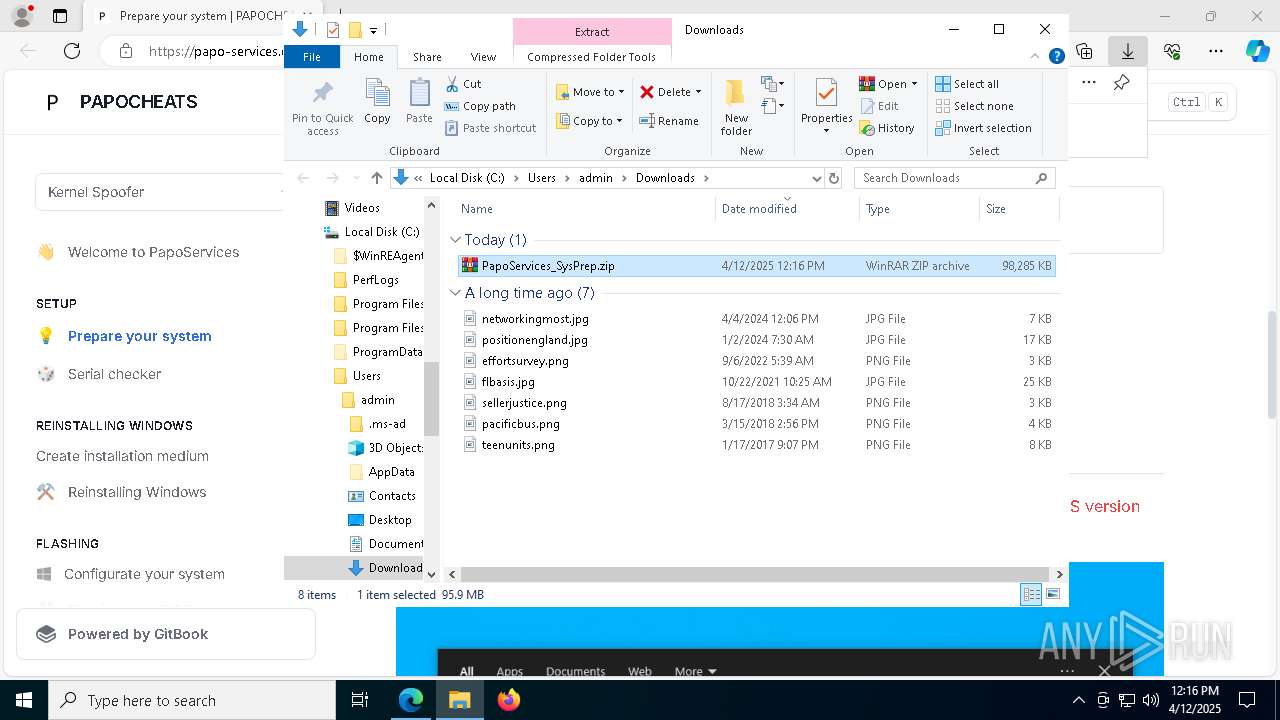1280x720 pixels.
Task: Collapse the Today group
Action: pos(455,240)
